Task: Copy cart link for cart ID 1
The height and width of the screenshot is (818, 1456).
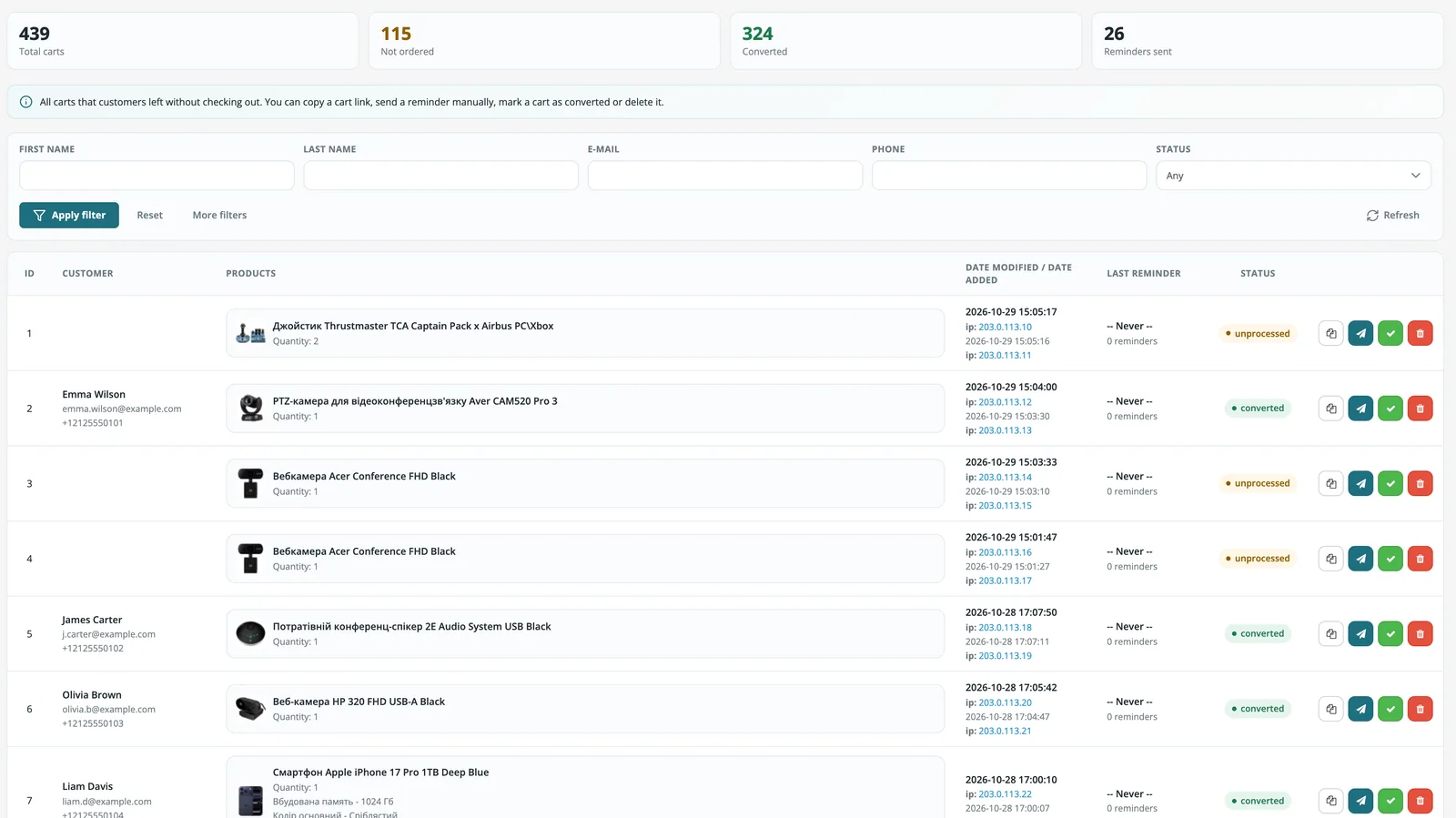Action: tap(1330, 333)
